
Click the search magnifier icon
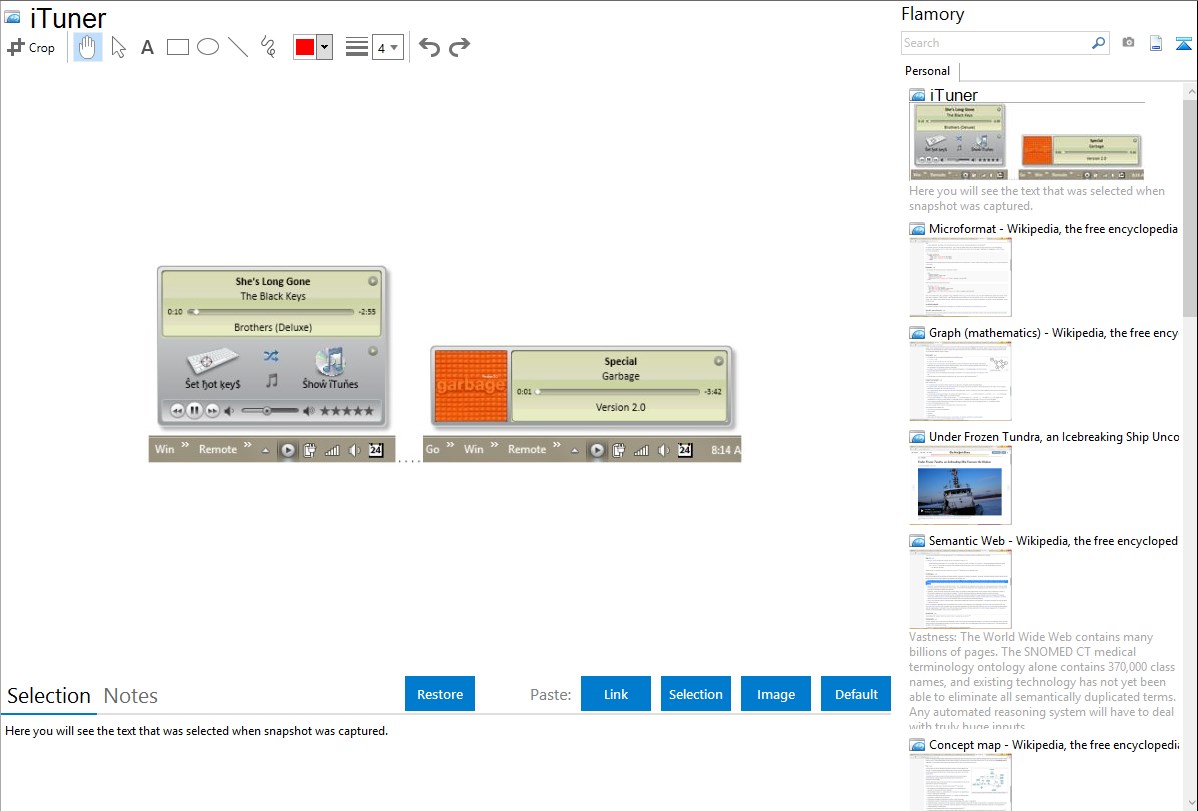click(x=1098, y=43)
